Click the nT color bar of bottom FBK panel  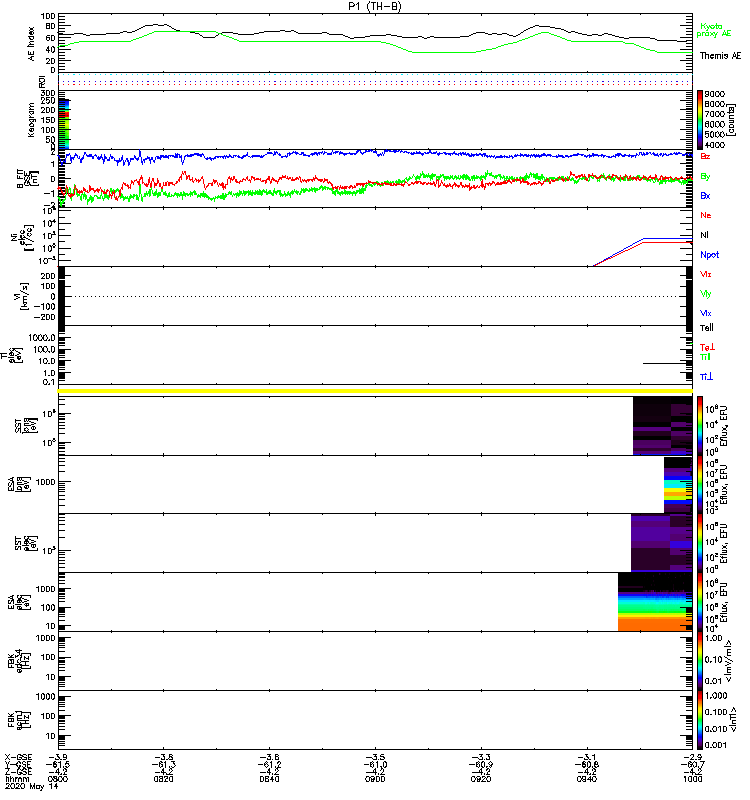click(x=700, y=720)
